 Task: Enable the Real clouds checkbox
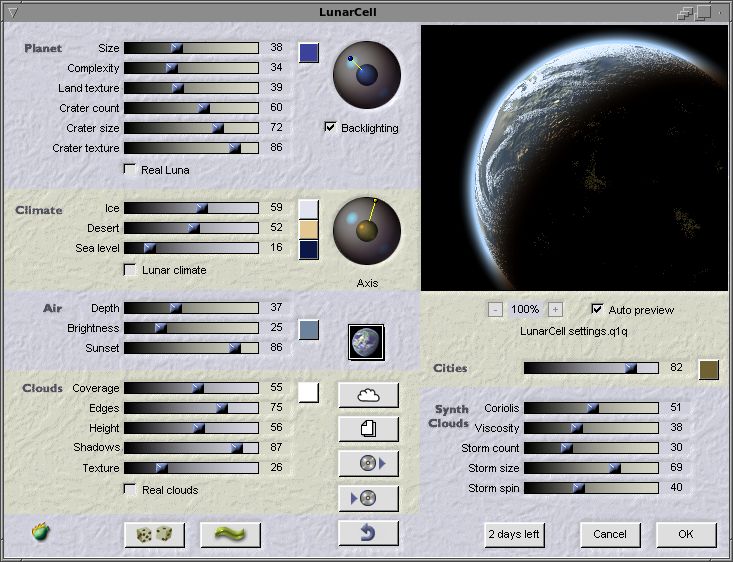pos(129,489)
